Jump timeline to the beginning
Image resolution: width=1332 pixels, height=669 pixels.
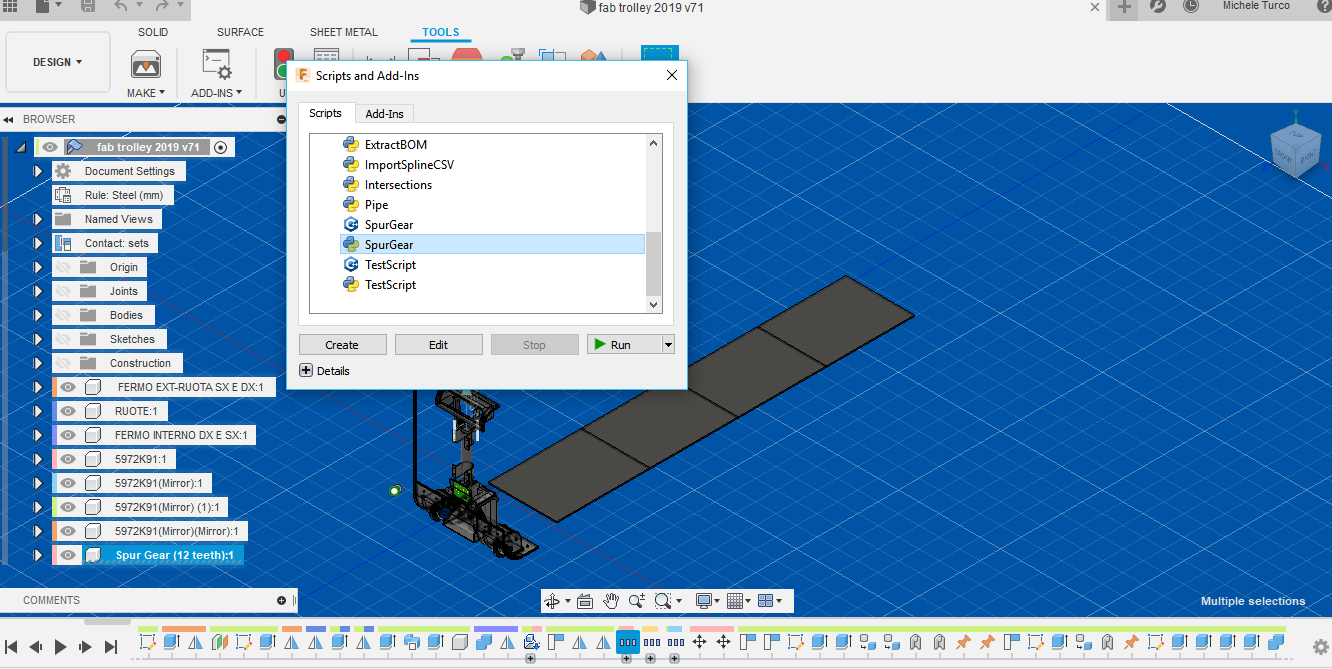(12, 647)
